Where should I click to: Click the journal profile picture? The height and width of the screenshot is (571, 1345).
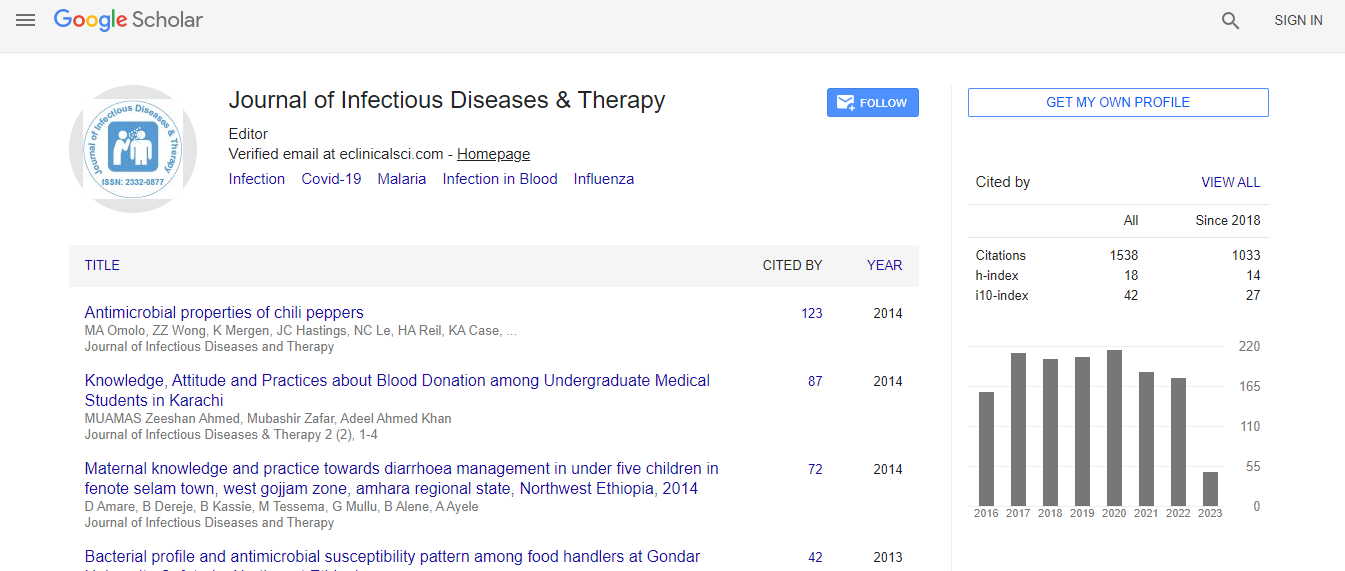coord(133,149)
